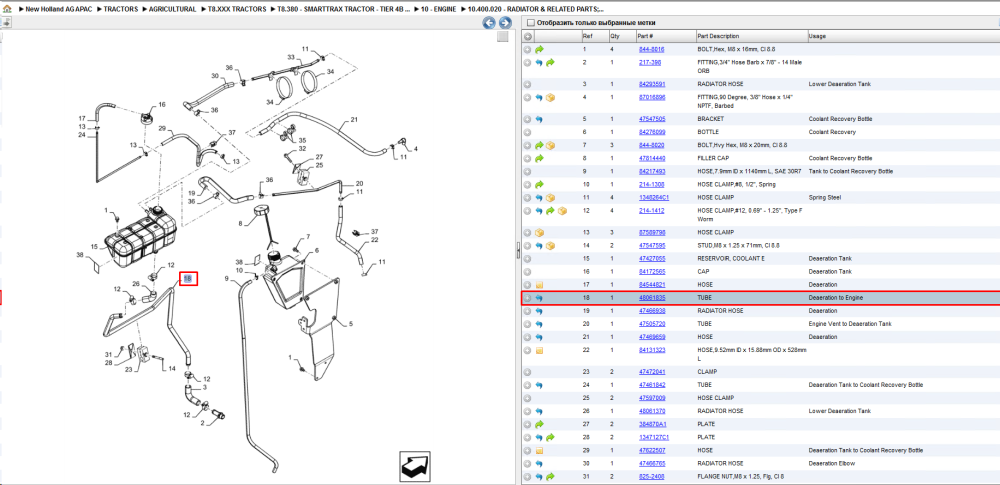Click box icon on ref 12 row
Image resolution: width=1000 pixels, height=485 pixels.
[x=562, y=211]
